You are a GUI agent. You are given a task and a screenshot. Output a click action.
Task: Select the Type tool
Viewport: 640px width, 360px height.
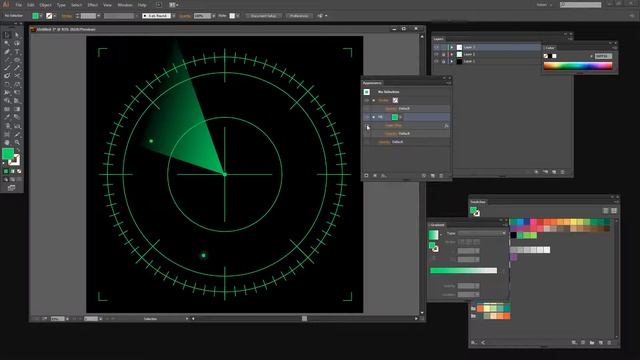coord(17,52)
